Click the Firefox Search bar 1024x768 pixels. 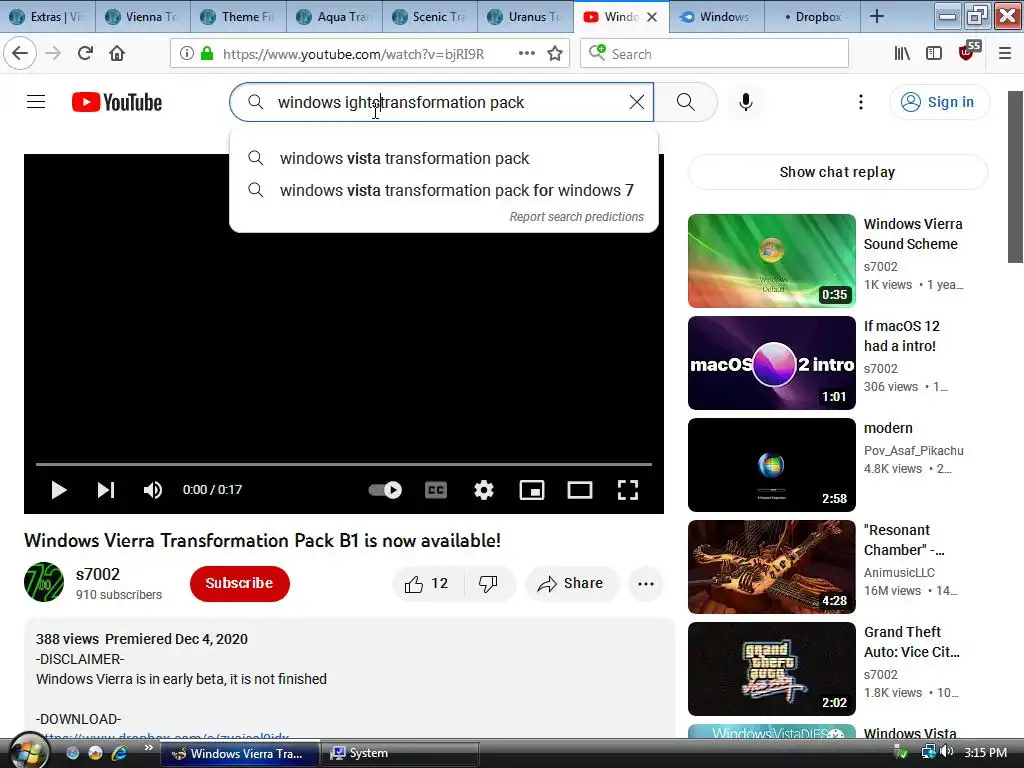click(x=714, y=54)
